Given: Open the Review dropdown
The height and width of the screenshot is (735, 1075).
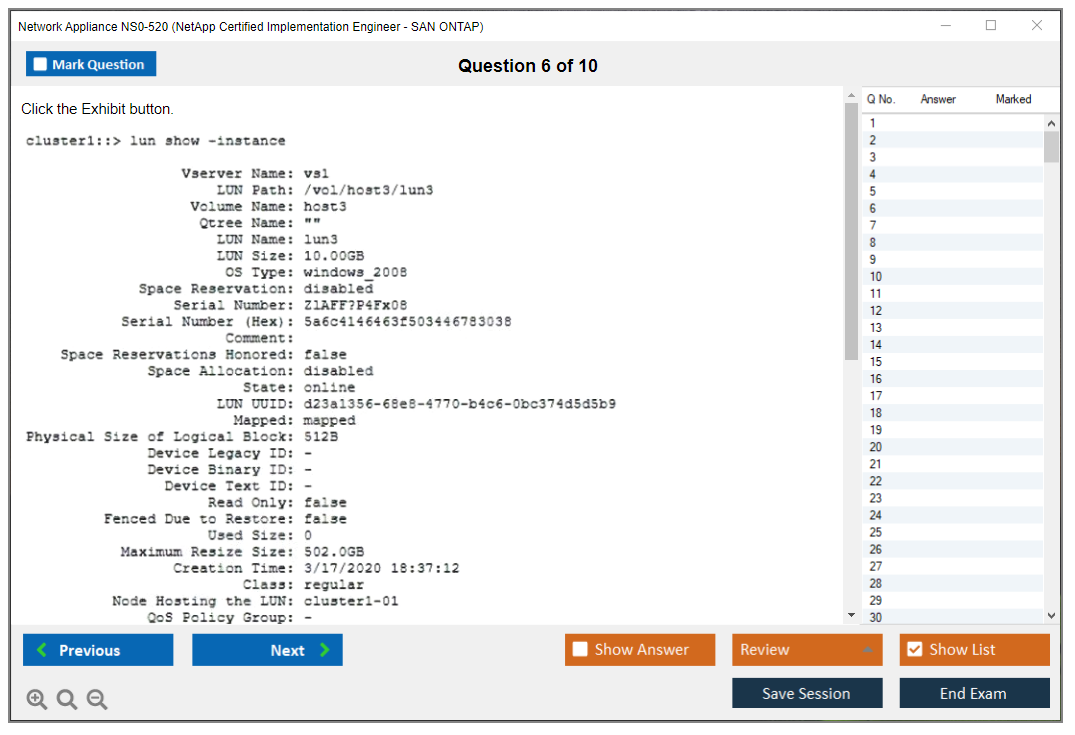Looking at the screenshot, I should (807, 650).
